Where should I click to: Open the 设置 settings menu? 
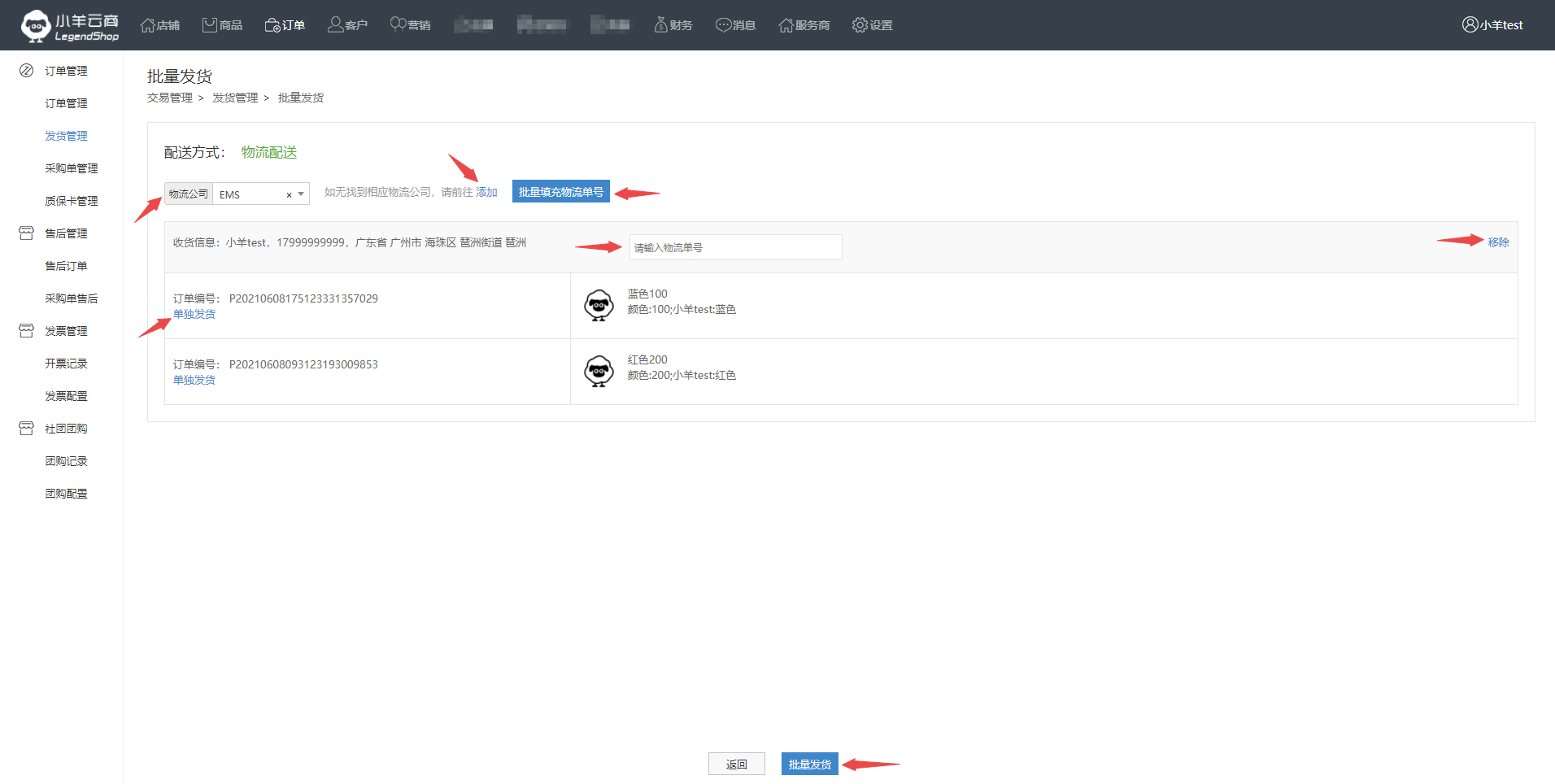[x=872, y=25]
